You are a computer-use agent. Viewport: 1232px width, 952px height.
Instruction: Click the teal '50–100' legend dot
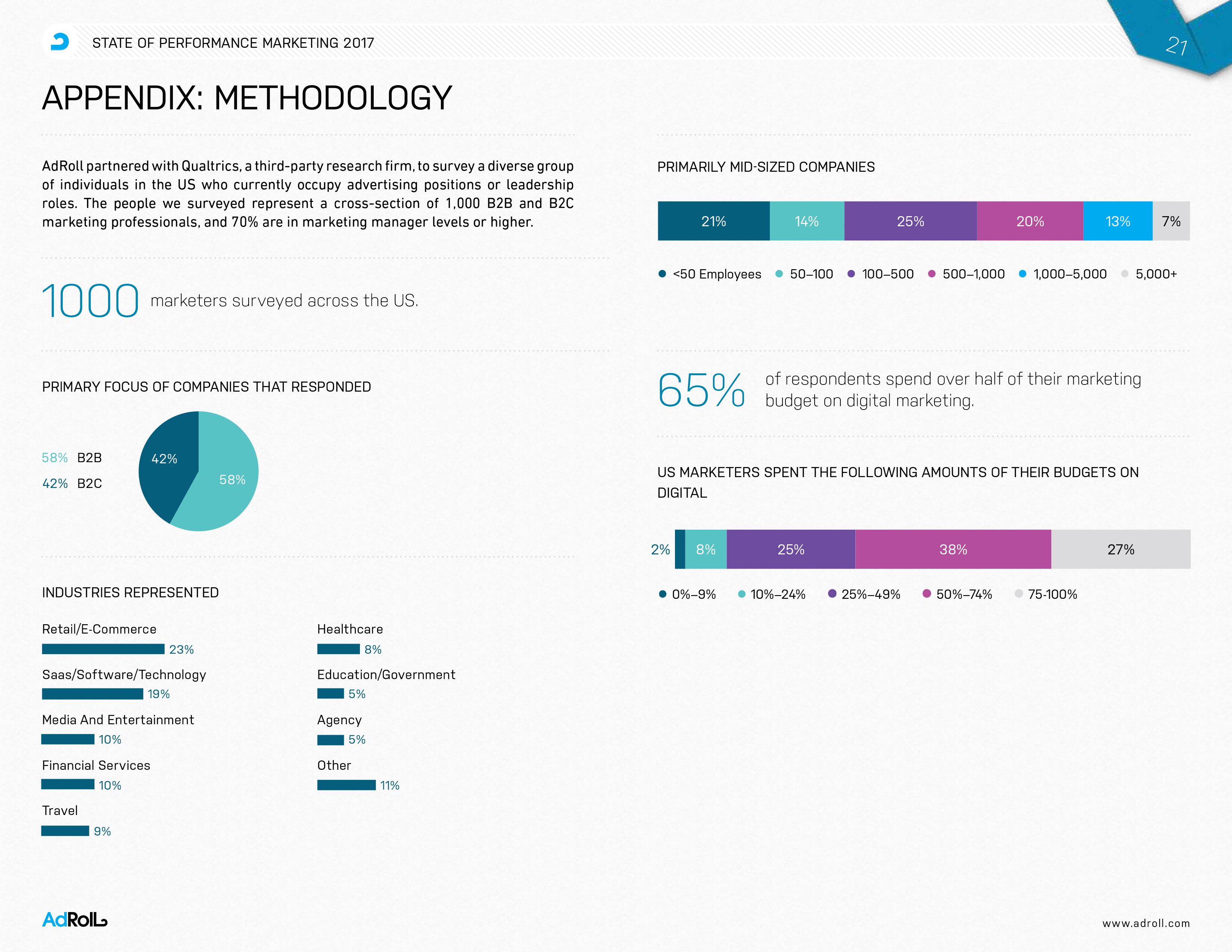click(x=779, y=274)
